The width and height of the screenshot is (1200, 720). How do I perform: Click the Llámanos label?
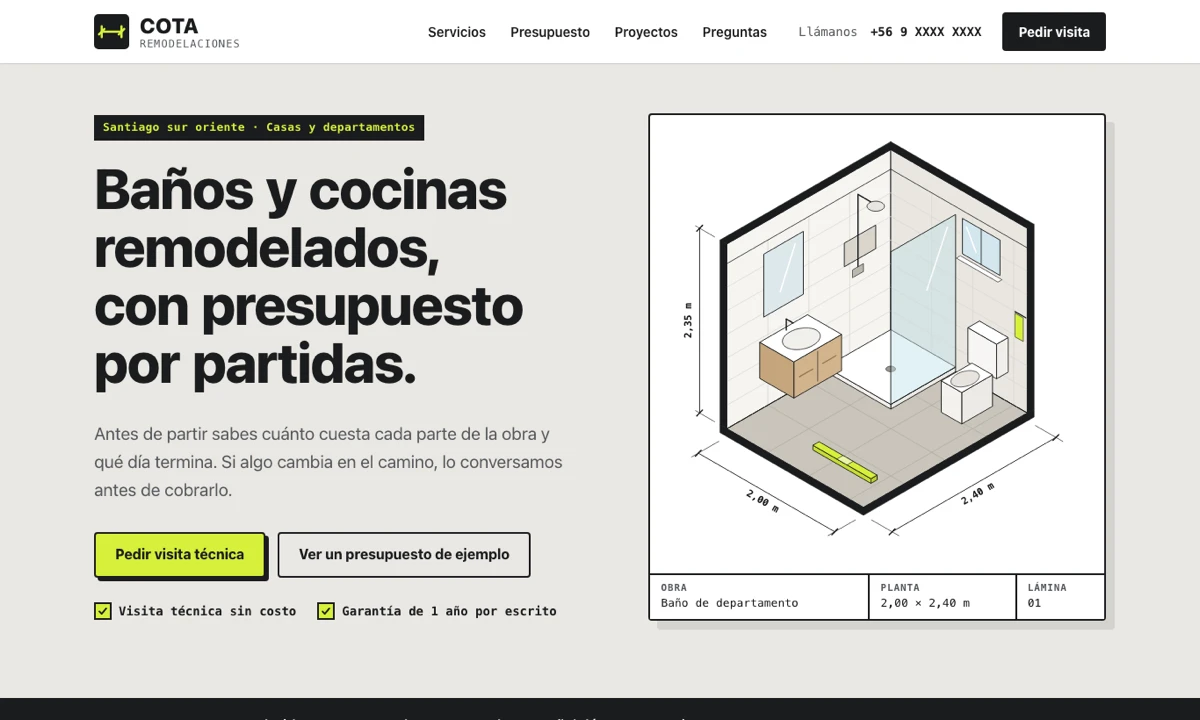click(x=828, y=32)
